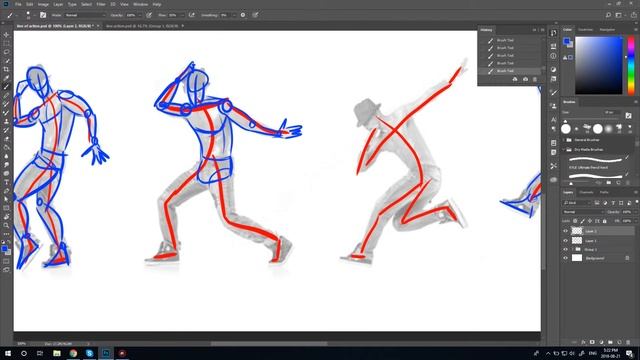Create new group folder icon in Layers panel
Screen dimensions: 640x360
coord(610,342)
